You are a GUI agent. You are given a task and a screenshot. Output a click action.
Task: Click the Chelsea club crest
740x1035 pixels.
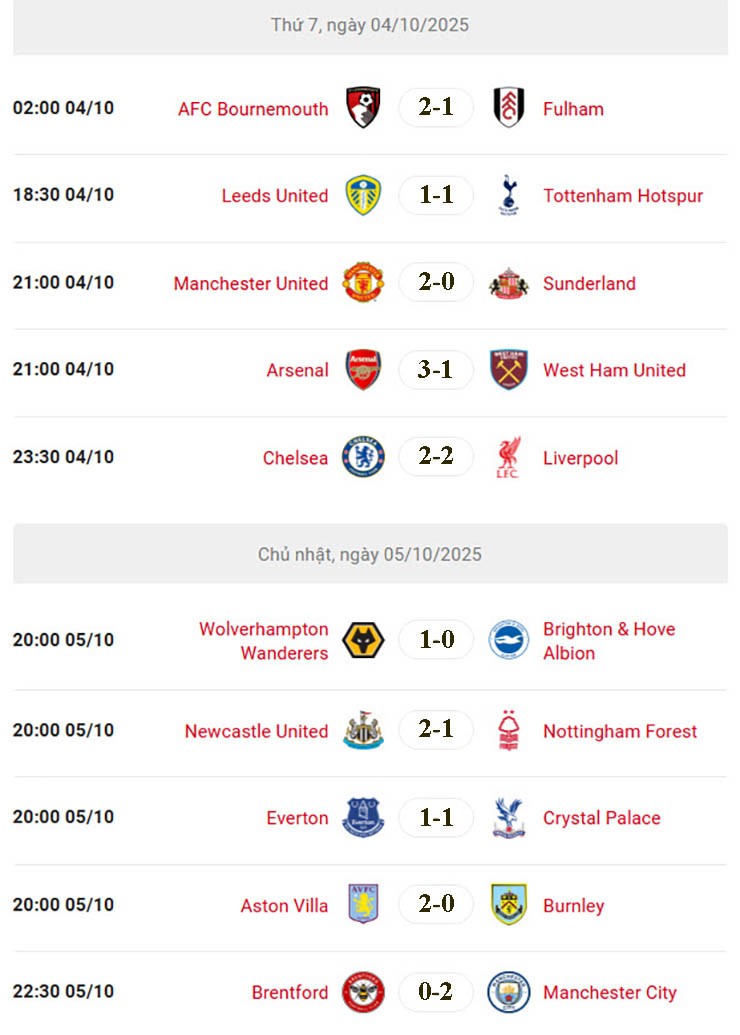pos(362,457)
